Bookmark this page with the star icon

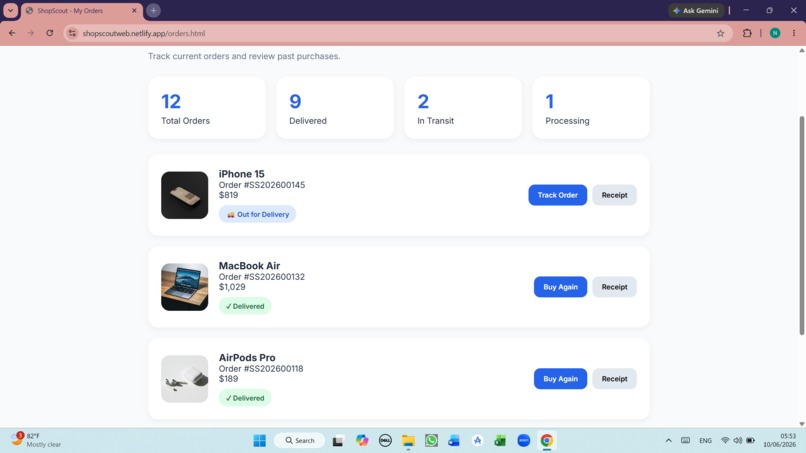[720, 33]
